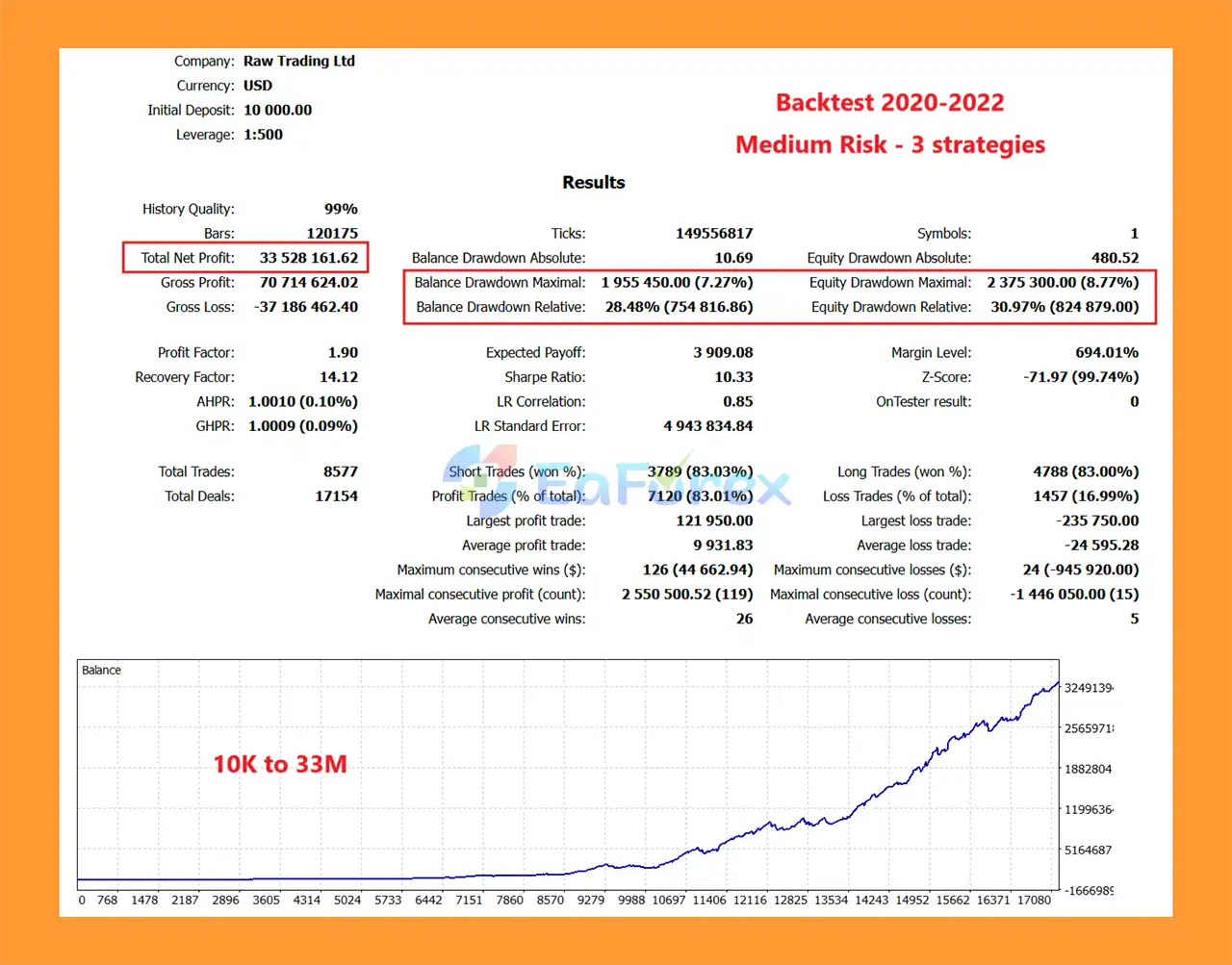This screenshot has width=1232, height=965.
Task: Click the Total Trades 8577 value
Action: (340, 471)
